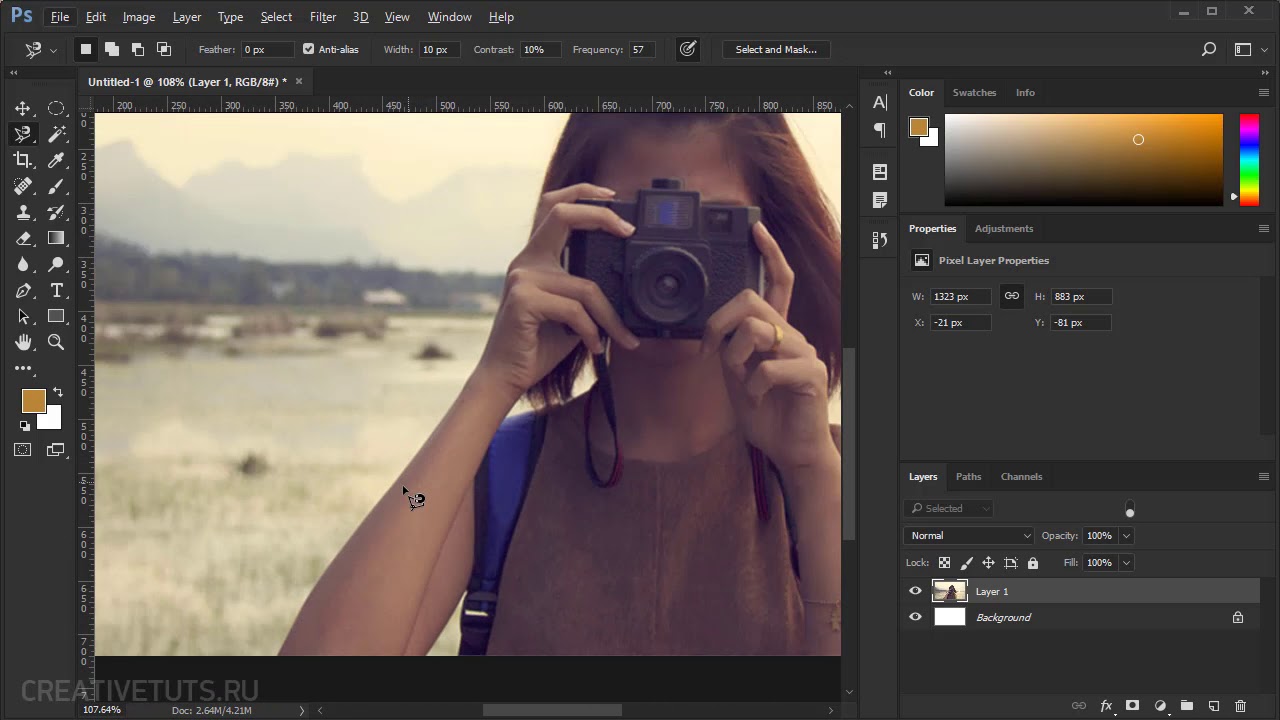Image resolution: width=1280 pixels, height=720 pixels.
Task: Open the Filter menu
Action: [323, 17]
